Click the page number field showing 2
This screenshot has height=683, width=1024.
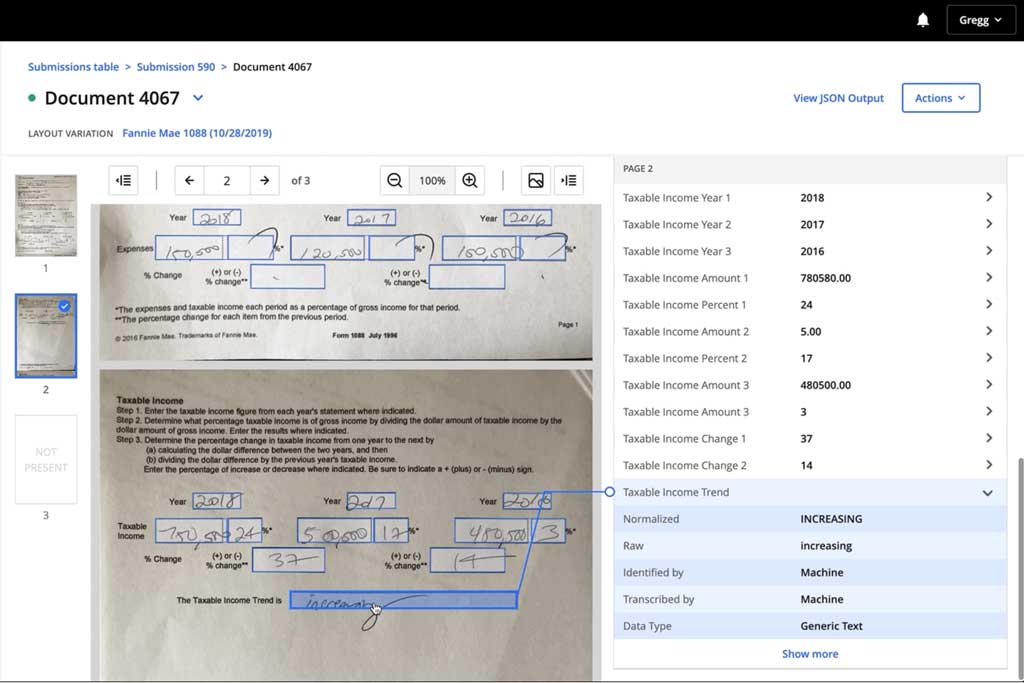point(227,180)
